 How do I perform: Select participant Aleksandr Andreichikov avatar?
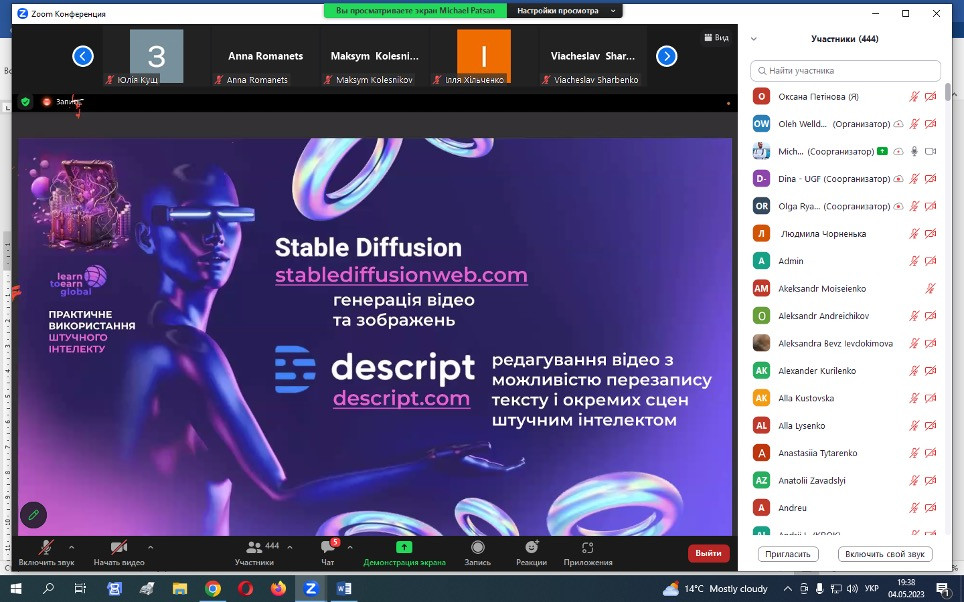click(x=761, y=315)
